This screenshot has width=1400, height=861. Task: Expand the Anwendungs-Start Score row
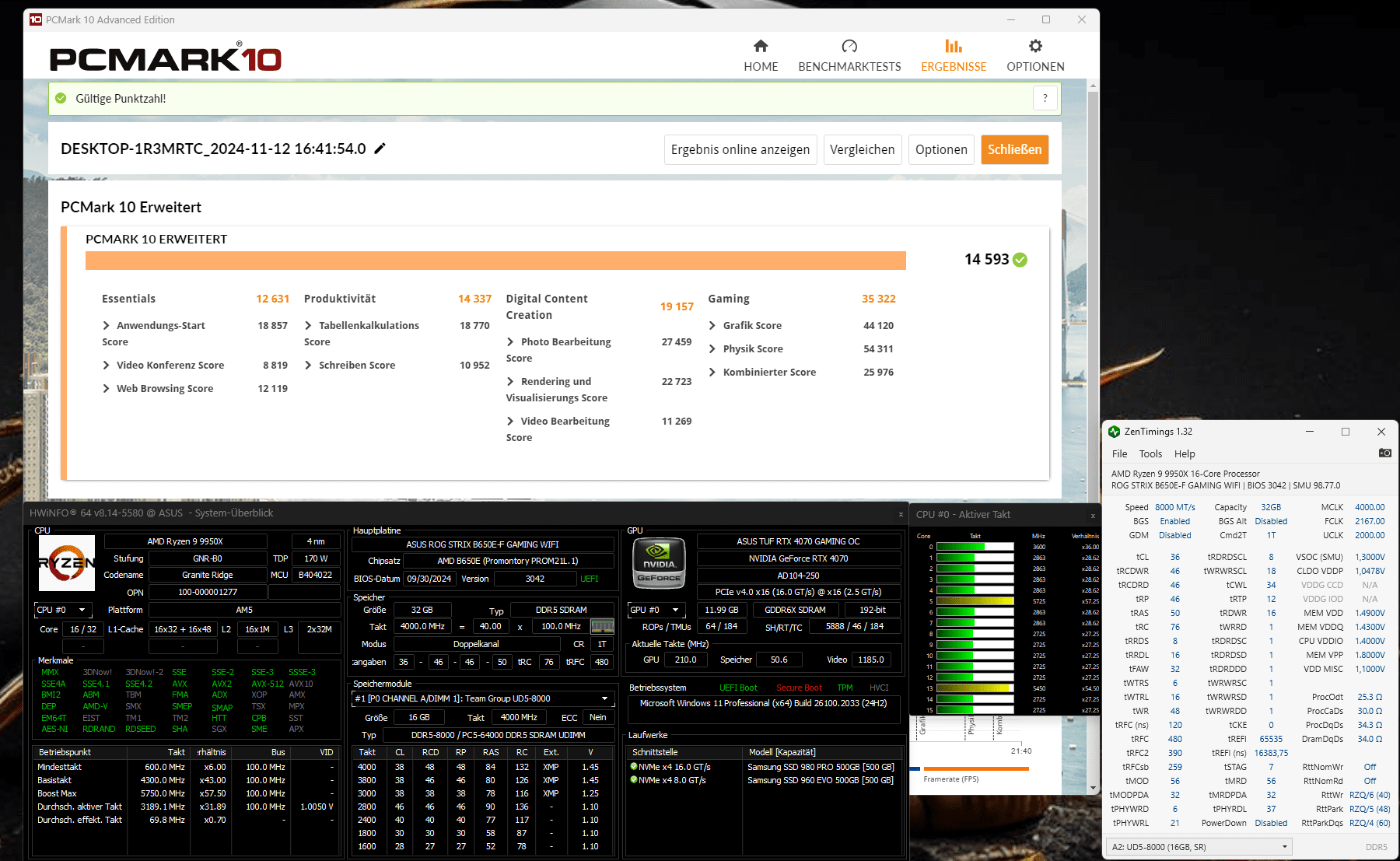pos(107,326)
